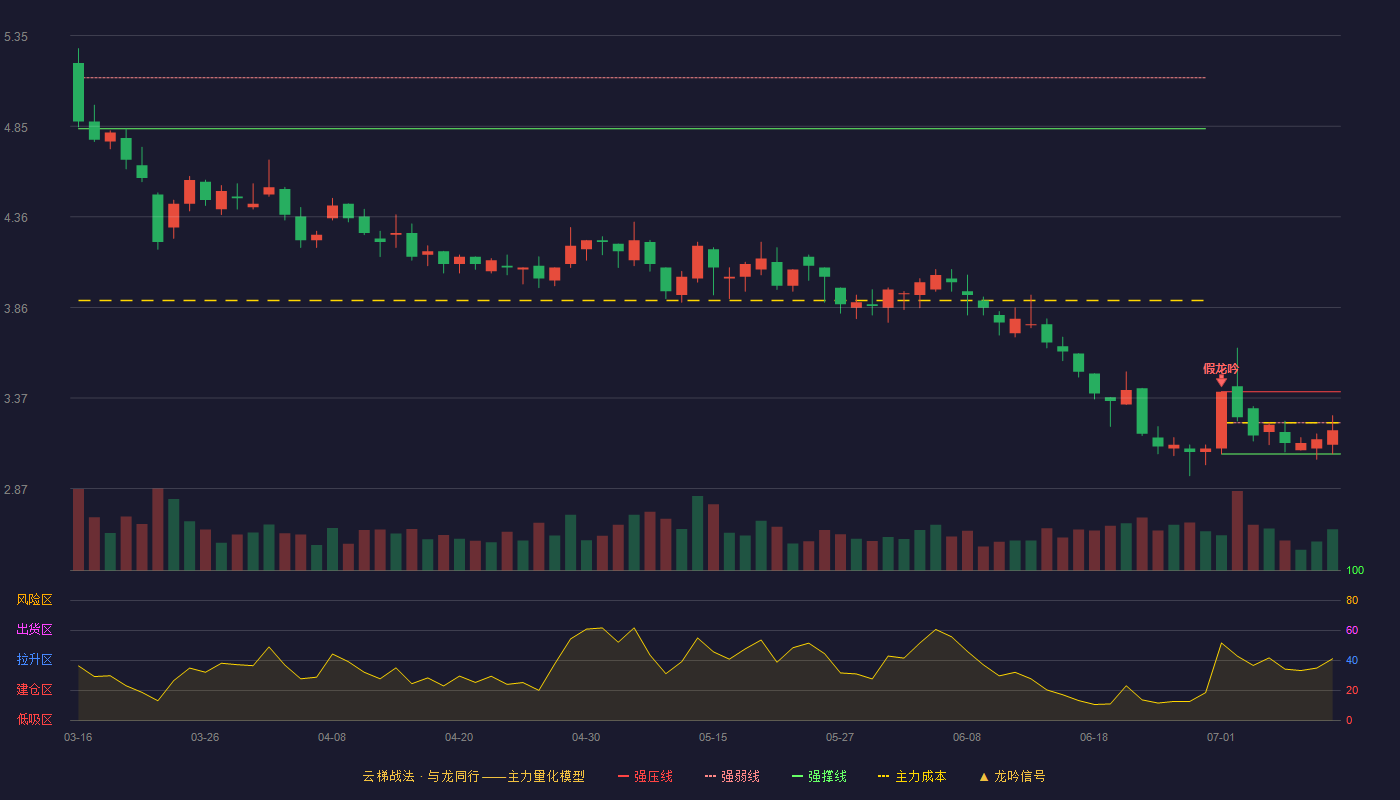Click the 假龙吟 label text
This screenshot has width=1400, height=800.
coord(1221,368)
